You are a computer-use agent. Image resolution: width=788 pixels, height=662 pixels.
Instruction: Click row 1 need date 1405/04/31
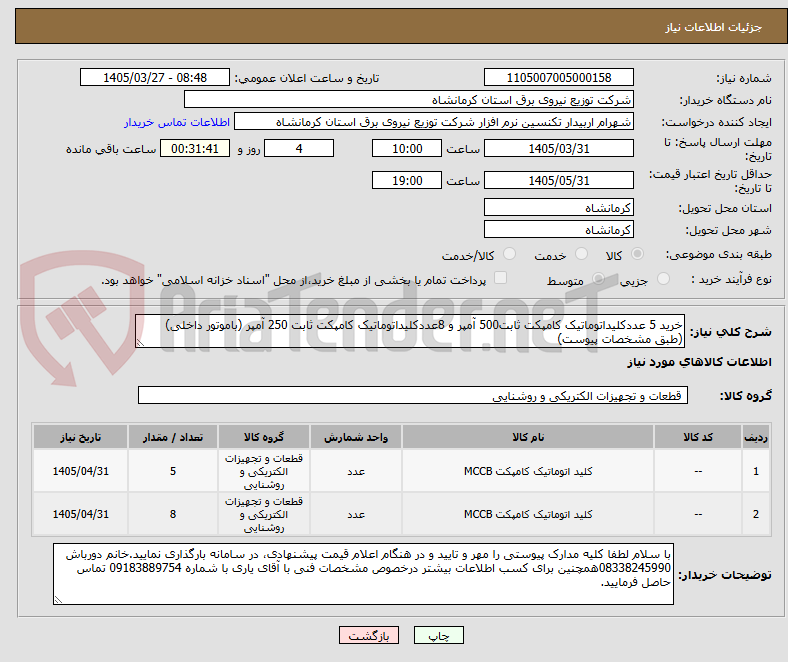(x=80, y=471)
